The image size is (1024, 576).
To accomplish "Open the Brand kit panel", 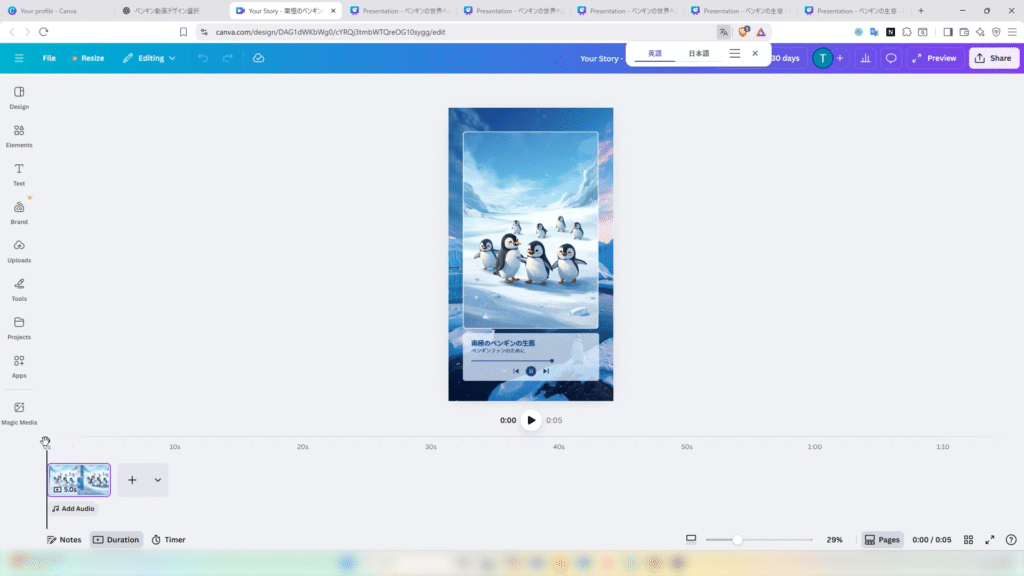I will [19, 212].
